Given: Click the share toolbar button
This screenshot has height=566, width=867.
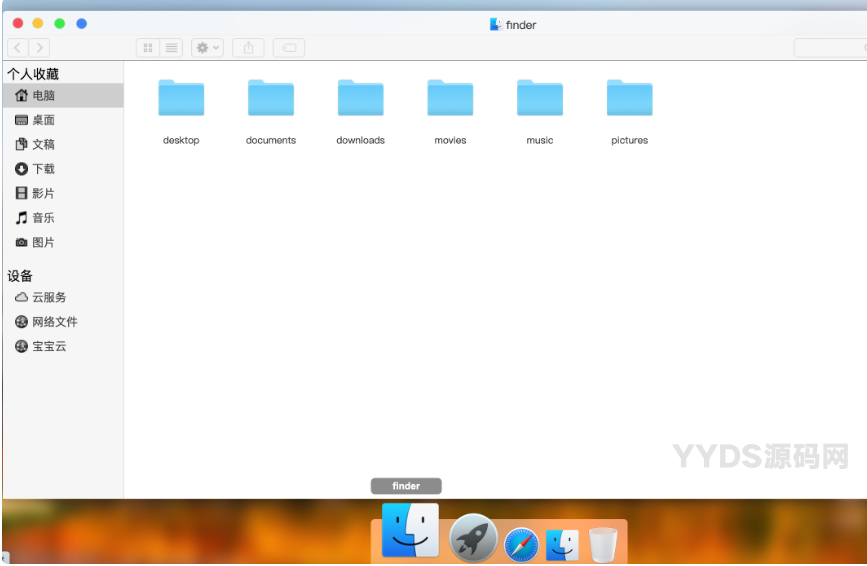Looking at the screenshot, I should pyautogui.click(x=248, y=48).
